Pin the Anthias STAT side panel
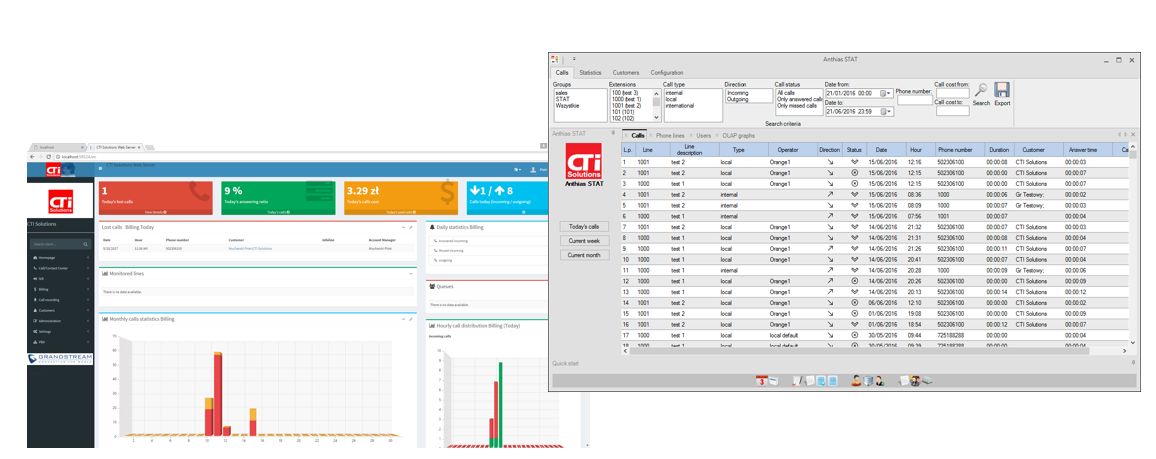Viewport: 1156px width, 459px height. tap(613, 134)
